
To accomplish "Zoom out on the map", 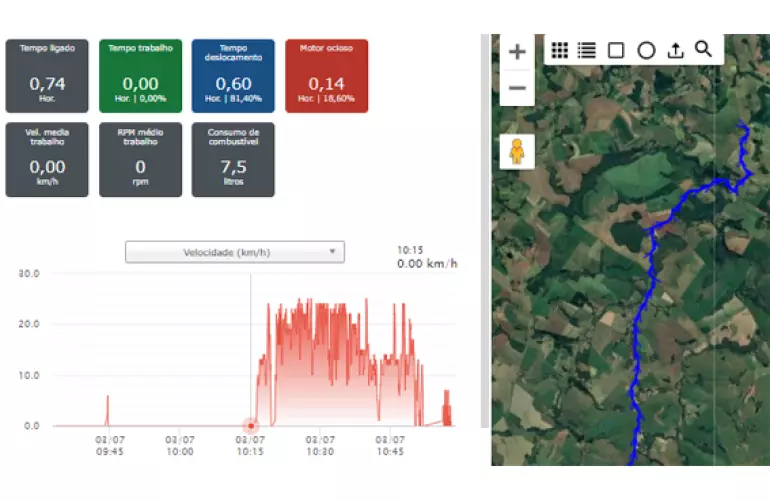I will [517, 88].
